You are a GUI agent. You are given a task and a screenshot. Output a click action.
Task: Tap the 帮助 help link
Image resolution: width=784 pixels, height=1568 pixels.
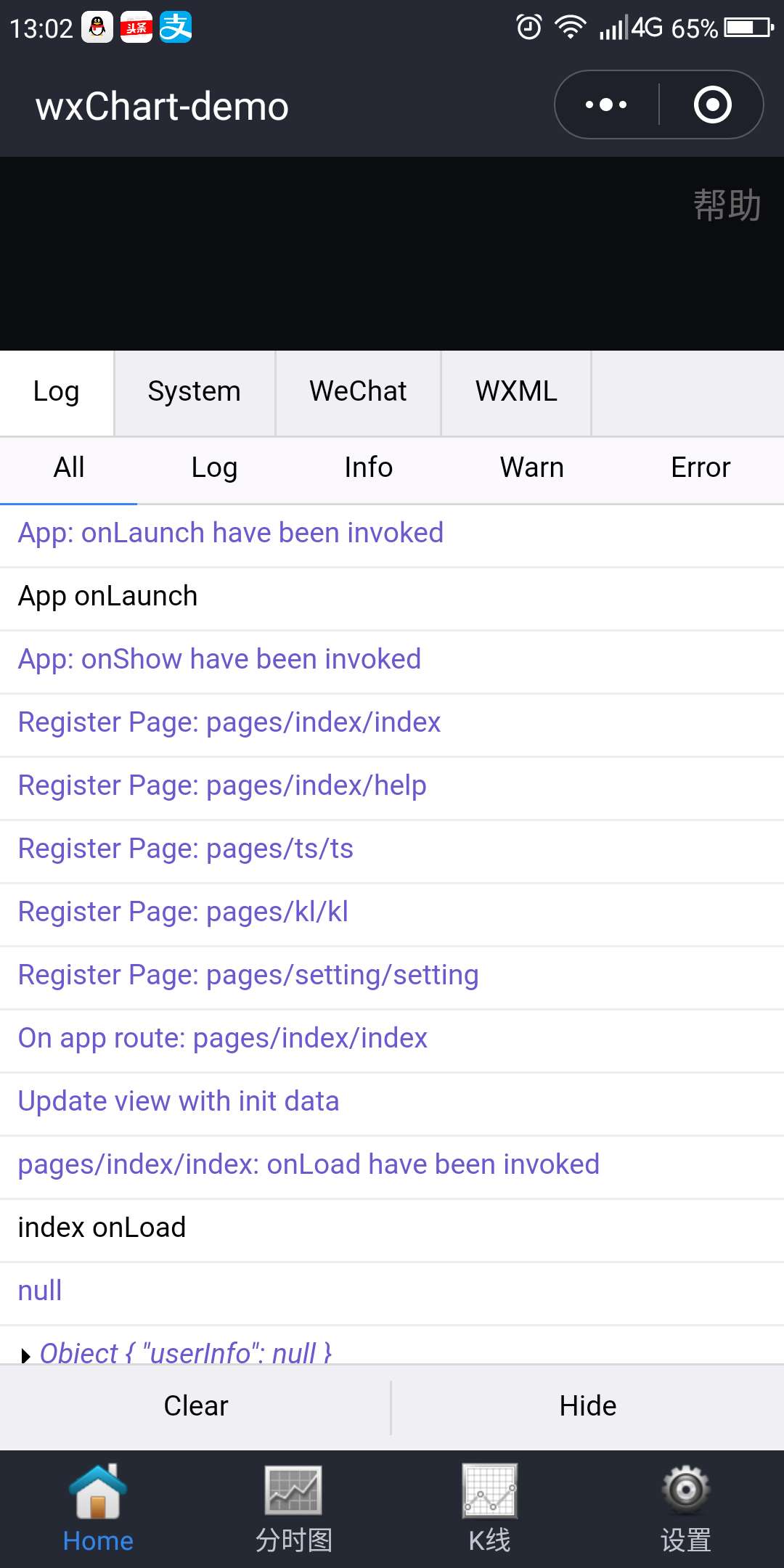pyautogui.click(x=727, y=205)
